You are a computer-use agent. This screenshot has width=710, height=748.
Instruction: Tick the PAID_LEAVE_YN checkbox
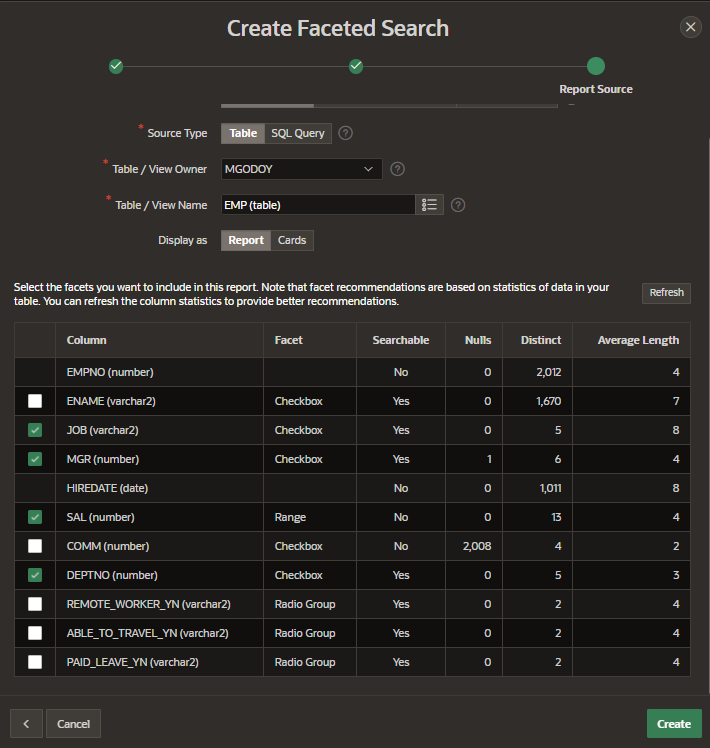coord(35,662)
